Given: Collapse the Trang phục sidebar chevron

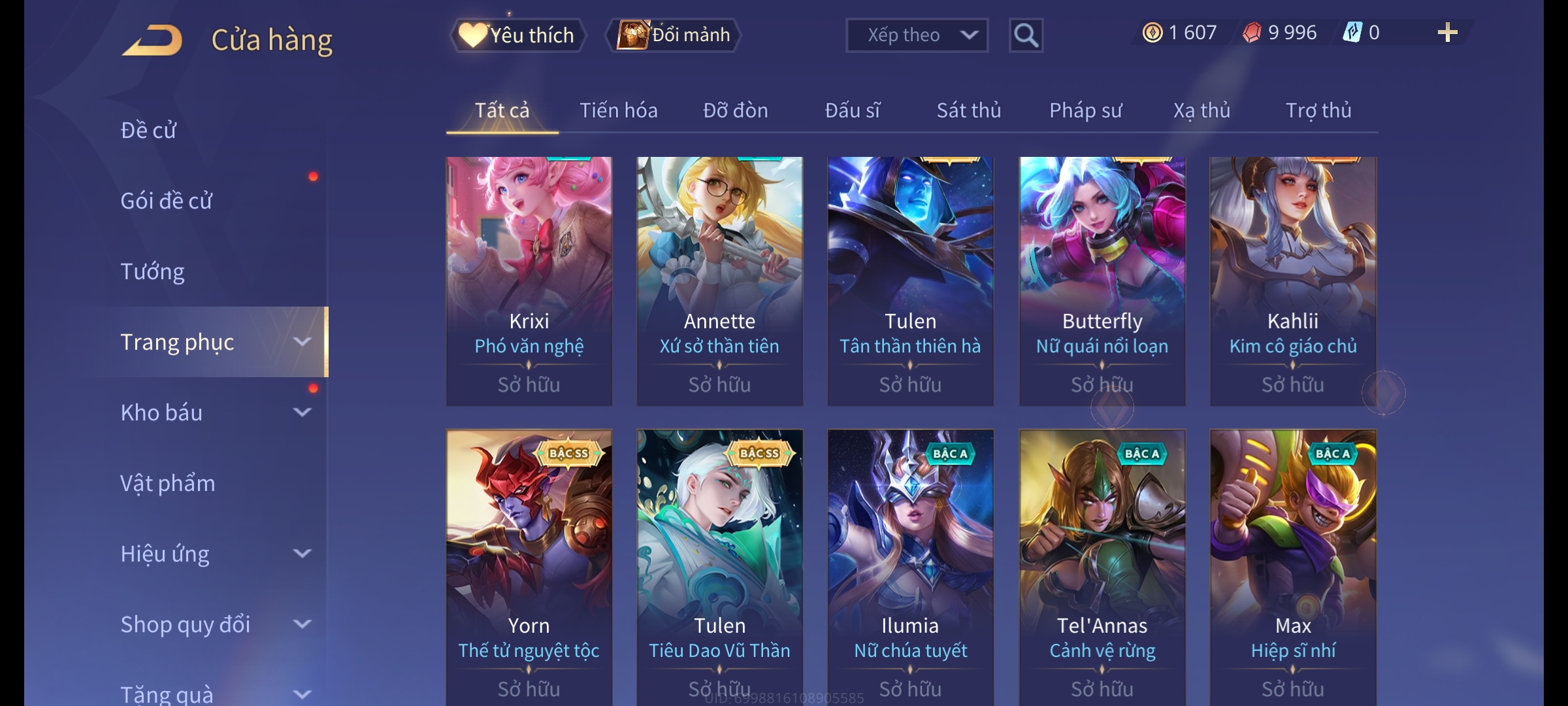Looking at the screenshot, I should click(302, 342).
